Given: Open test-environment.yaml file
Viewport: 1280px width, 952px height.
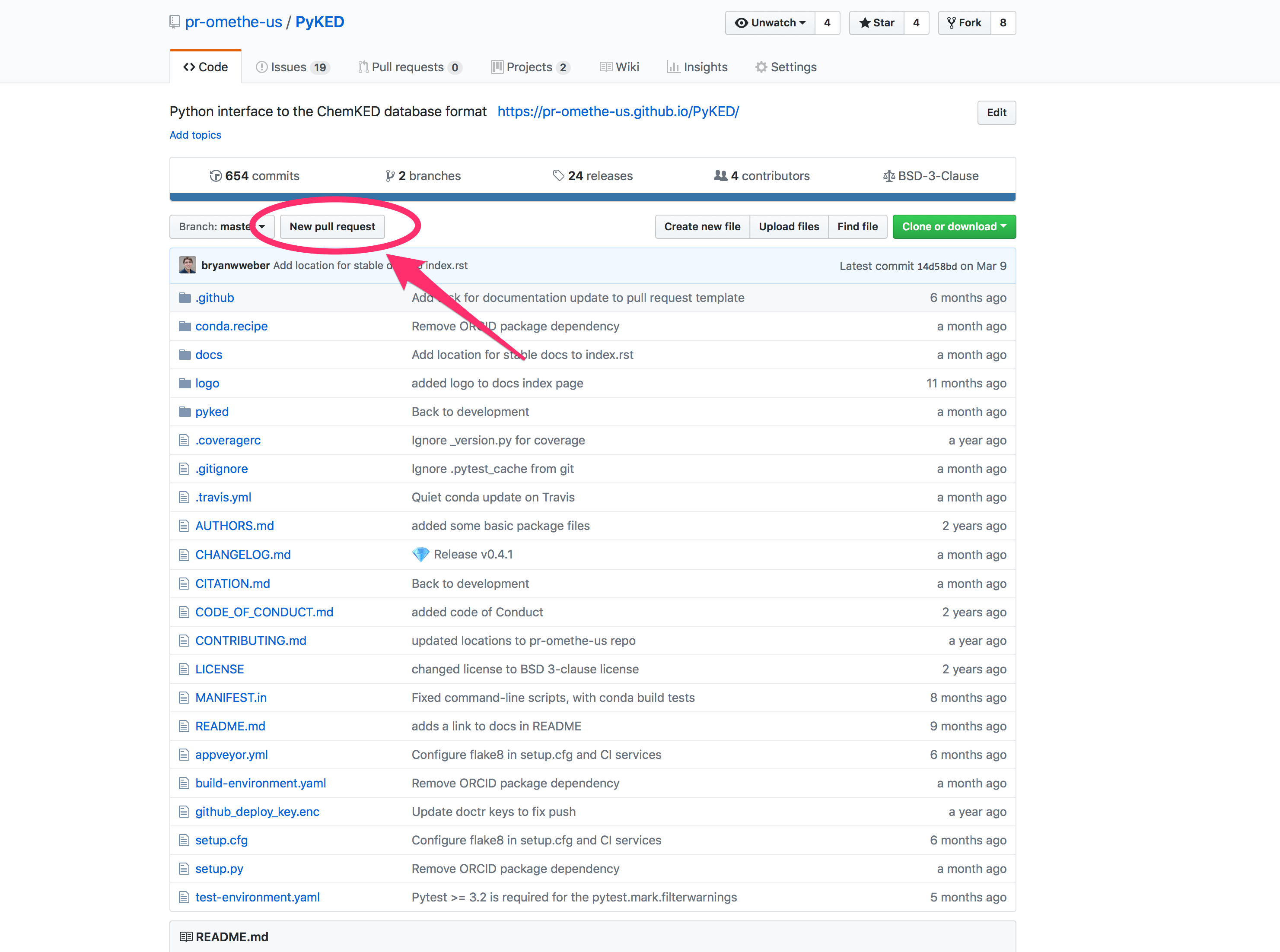Looking at the screenshot, I should [x=257, y=897].
